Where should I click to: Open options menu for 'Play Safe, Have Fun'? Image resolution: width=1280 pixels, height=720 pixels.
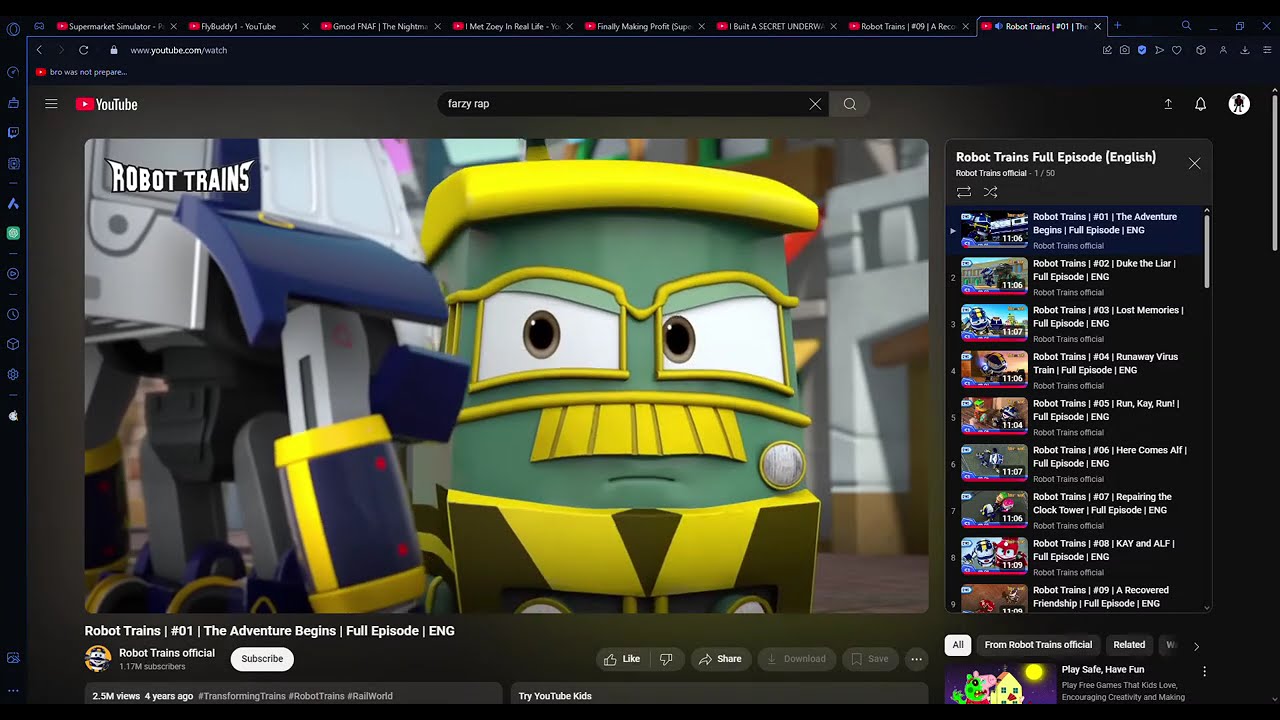(1204, 672)
